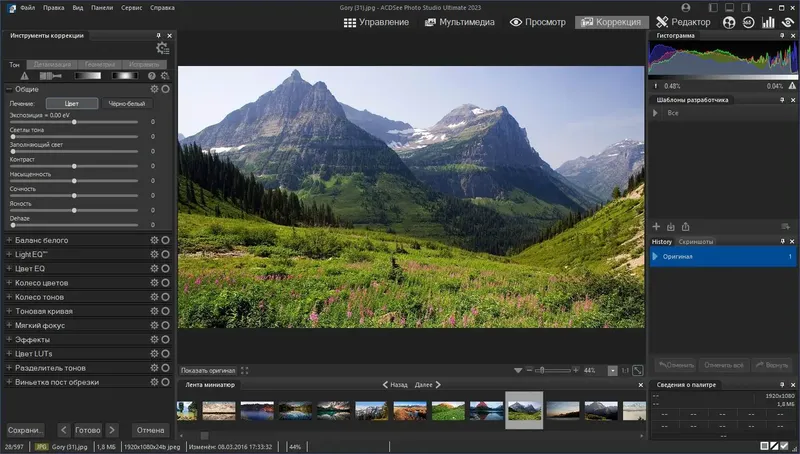Collapse the Общие section

pyautogui.click(x=9, y=89)
